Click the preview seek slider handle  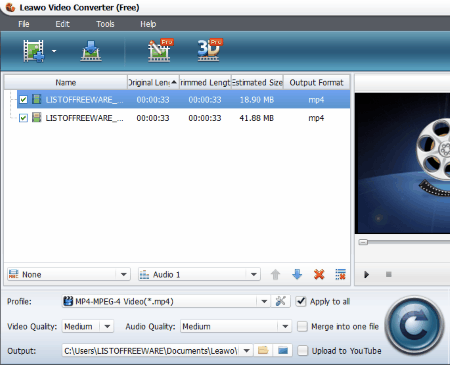[x=363, y=242]
